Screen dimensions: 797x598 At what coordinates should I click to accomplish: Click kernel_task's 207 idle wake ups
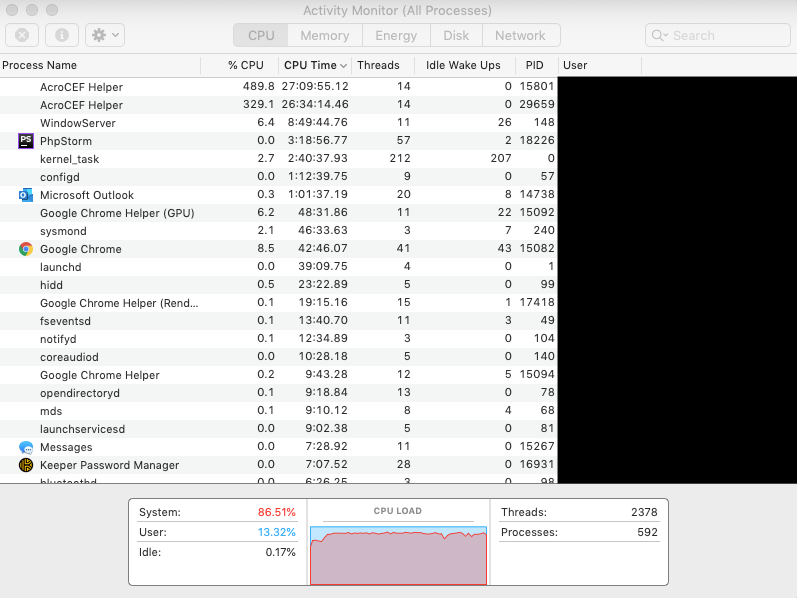tap(501, 158)
